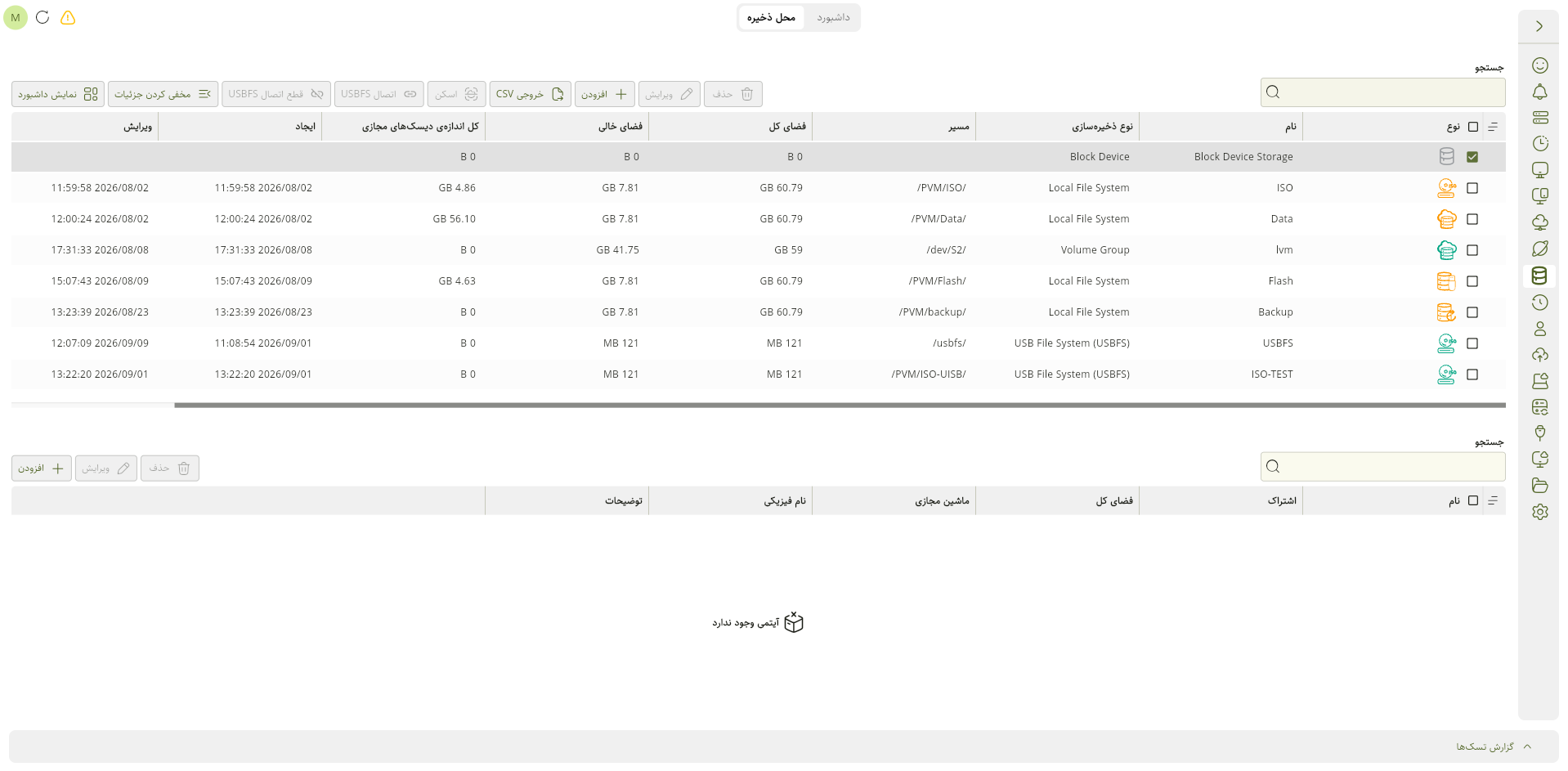Uncheck the Block Device Storage row checkbox
Viewport: 1568px width, 771px height.
pos(1472,157)
